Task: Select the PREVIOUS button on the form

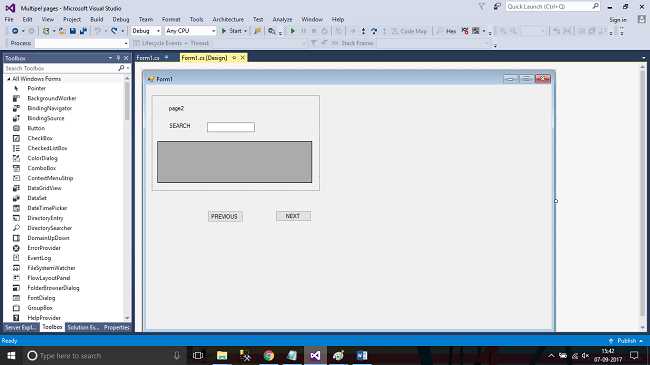Action: [x=224, y=217]
